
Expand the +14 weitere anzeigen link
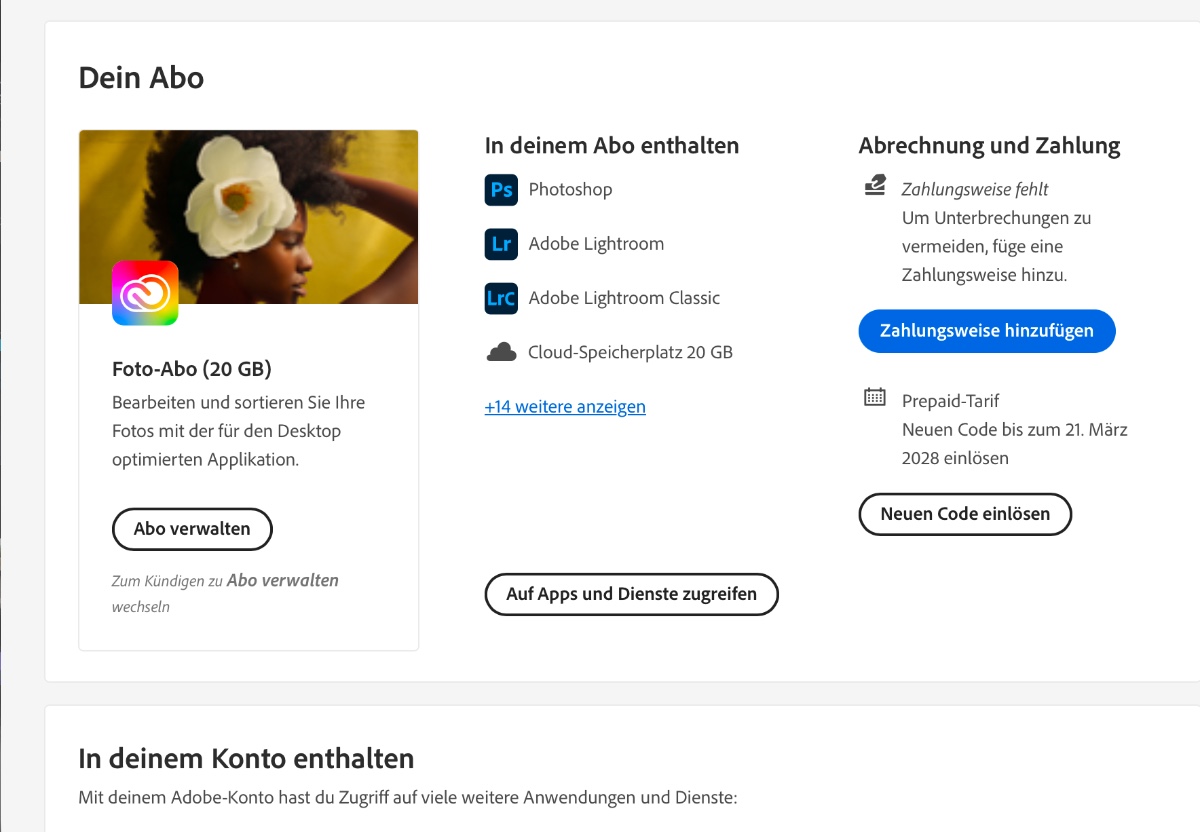coord(565,407)
